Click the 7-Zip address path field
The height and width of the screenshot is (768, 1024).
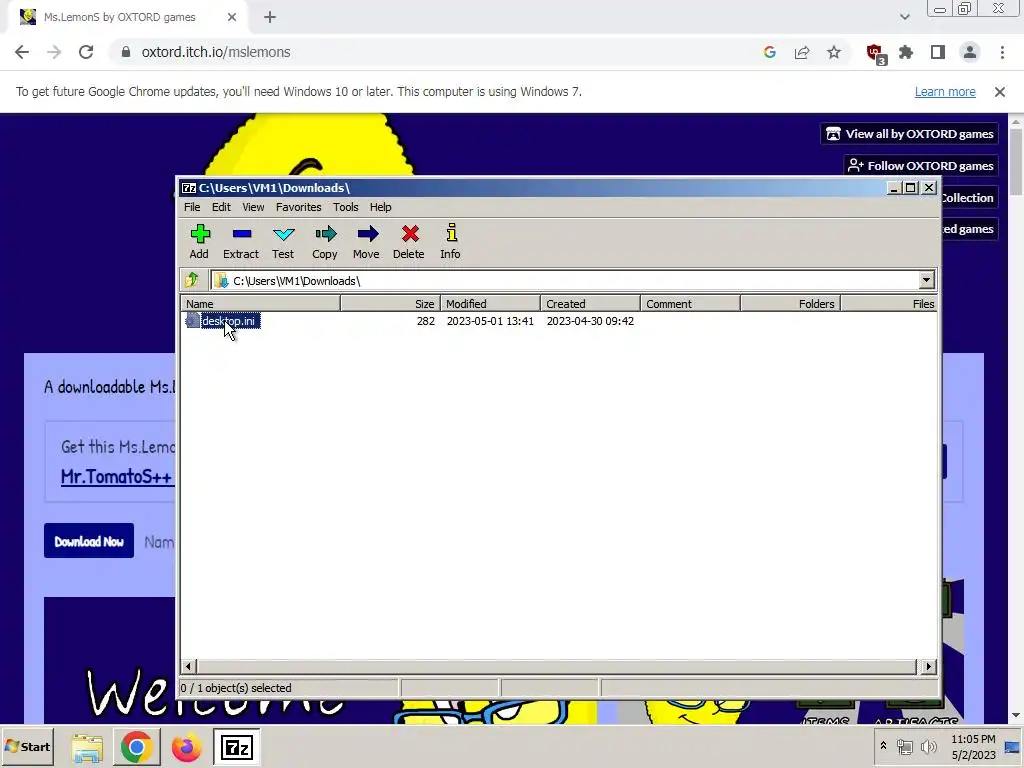565,280
